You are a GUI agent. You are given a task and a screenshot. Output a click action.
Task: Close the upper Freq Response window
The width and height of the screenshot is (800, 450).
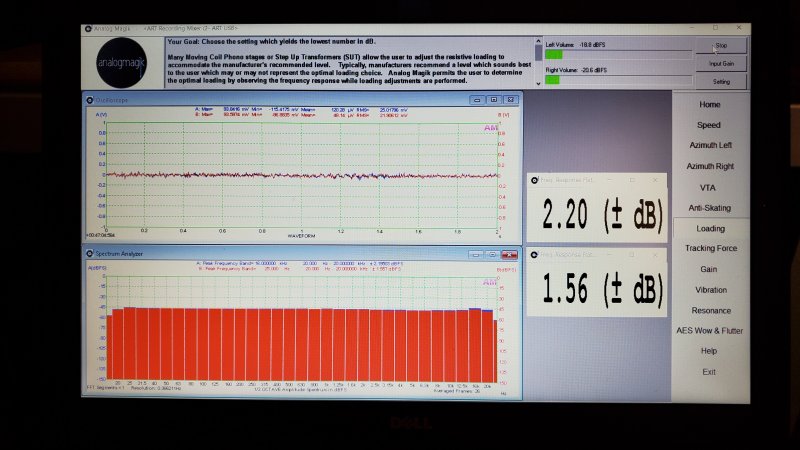(655, 180)
